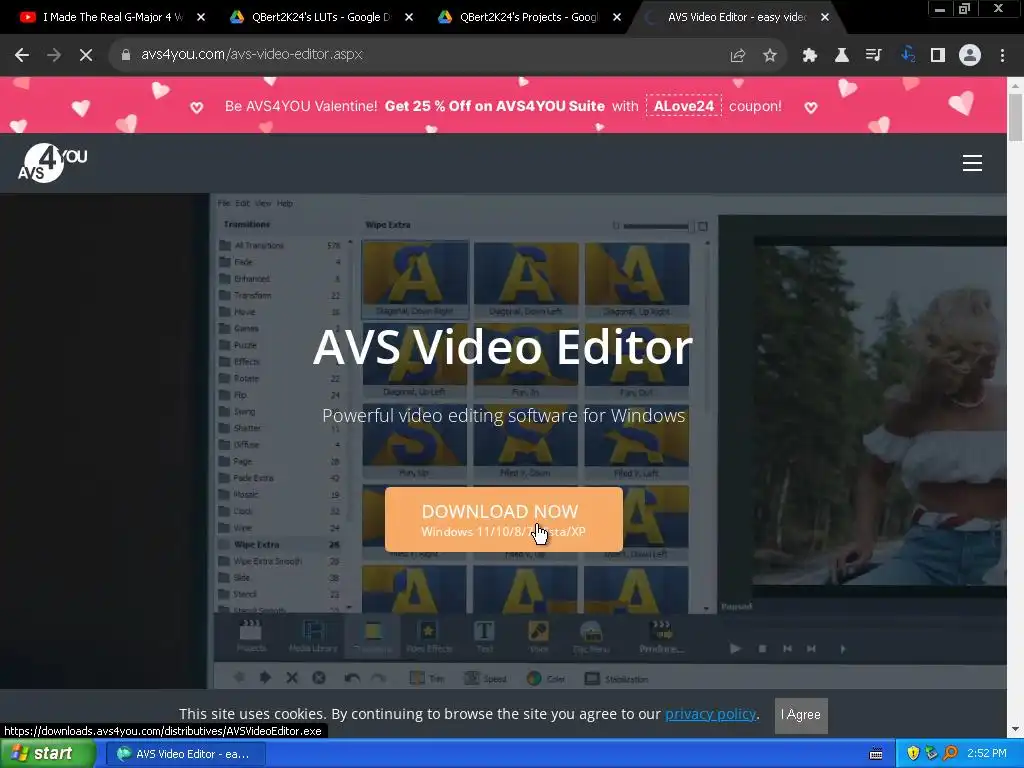Image resolution: width=1024 pixels, height=768 pixels.
Task: Click the green tray icon next to the shield
Action: pos(931,754)
